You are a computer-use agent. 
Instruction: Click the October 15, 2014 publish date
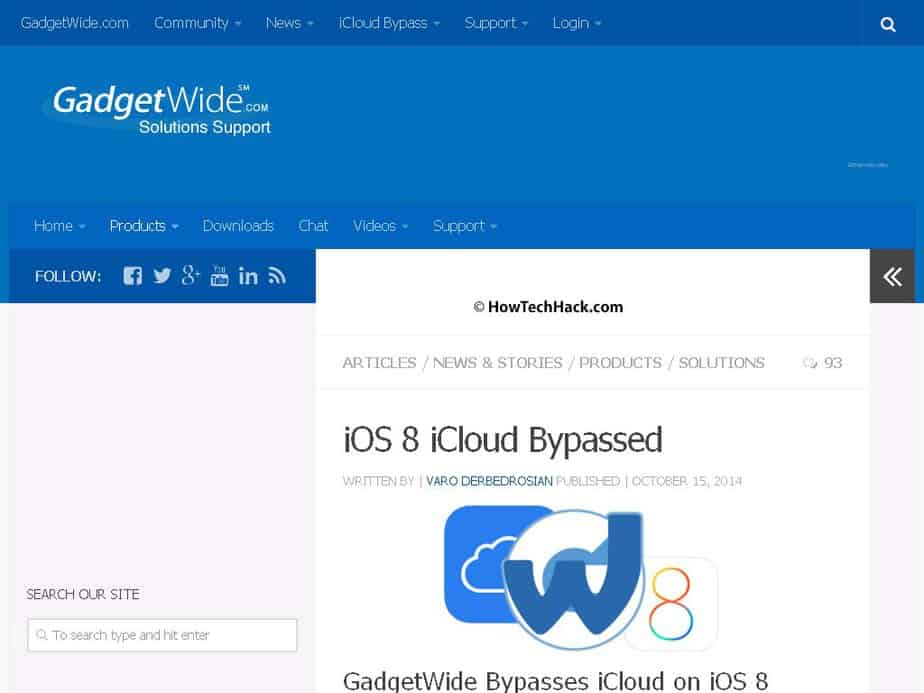tap(687, 481)
